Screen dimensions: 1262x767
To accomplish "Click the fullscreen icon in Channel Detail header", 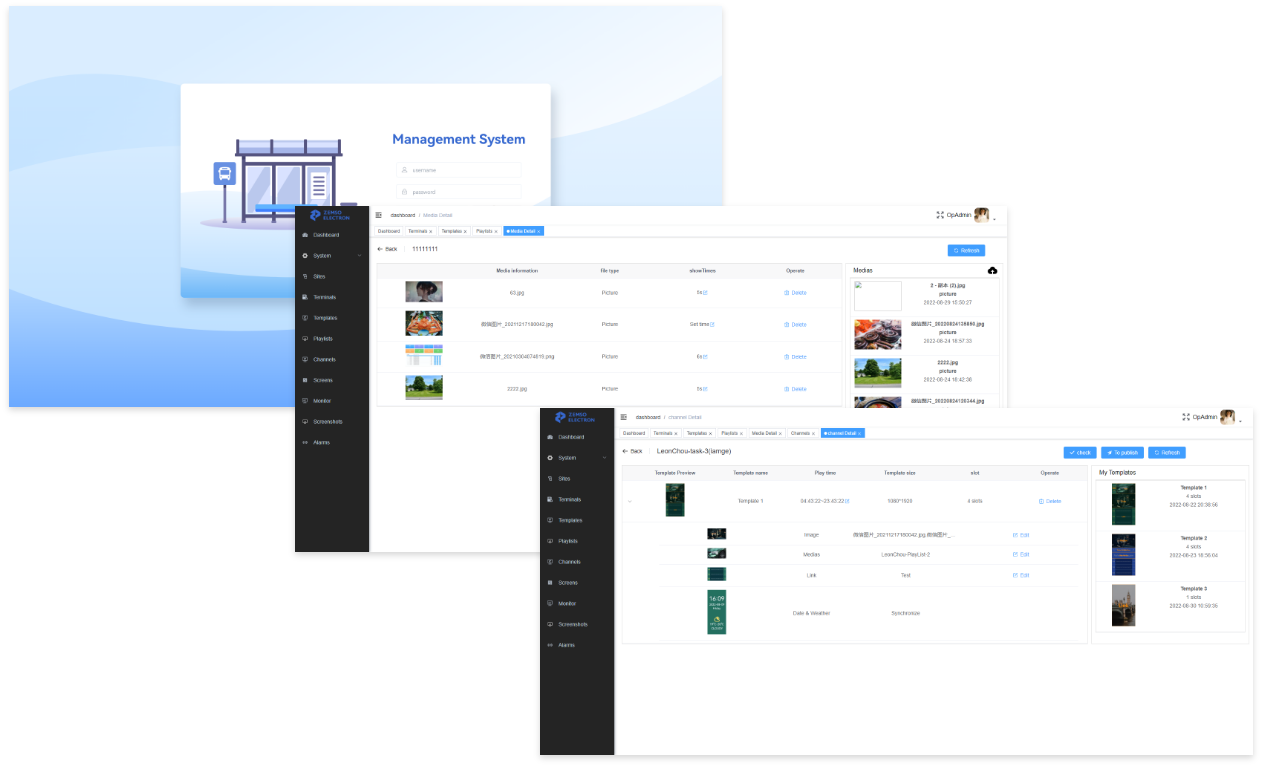I will (1185, 417).
